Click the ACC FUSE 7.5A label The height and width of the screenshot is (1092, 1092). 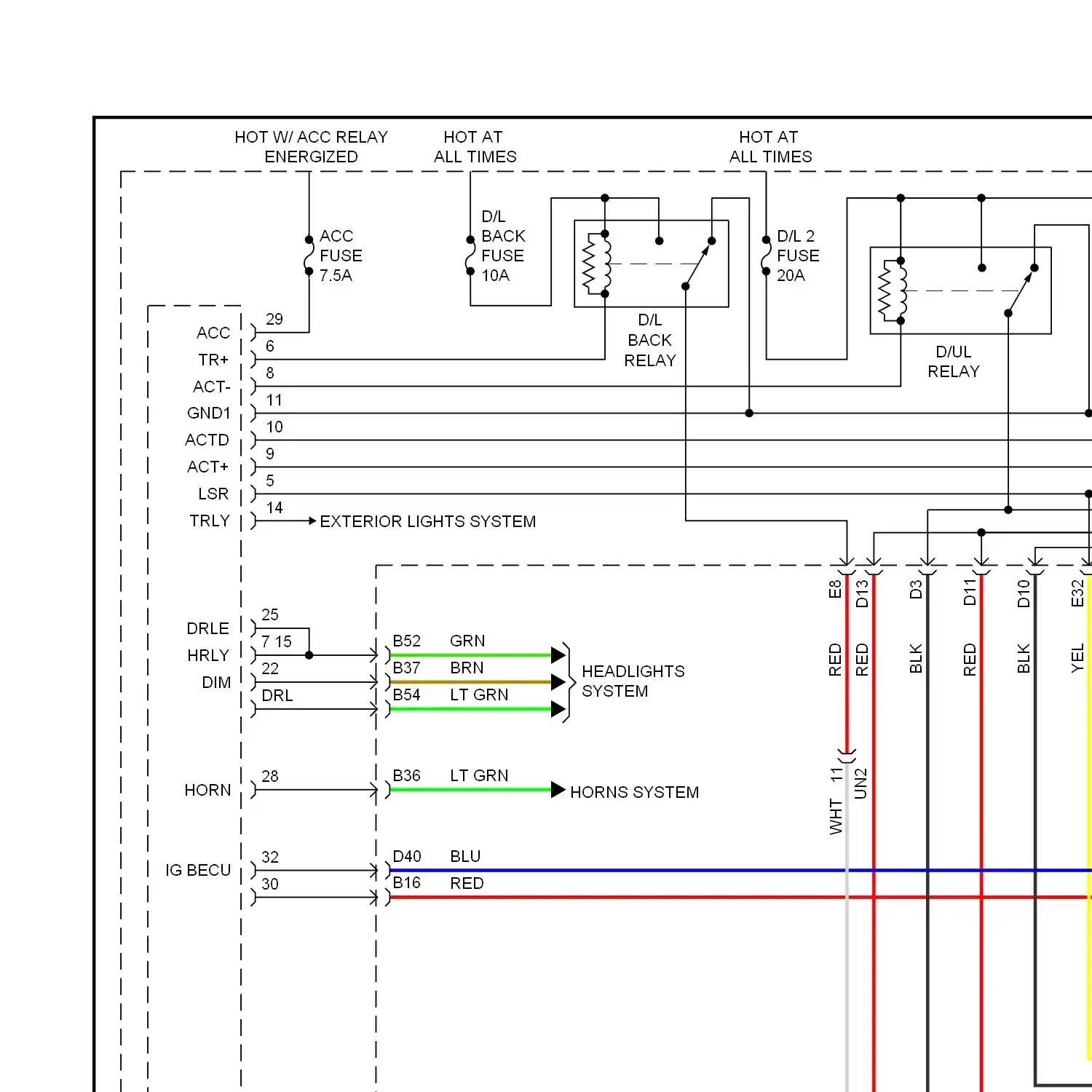point(341,256)
